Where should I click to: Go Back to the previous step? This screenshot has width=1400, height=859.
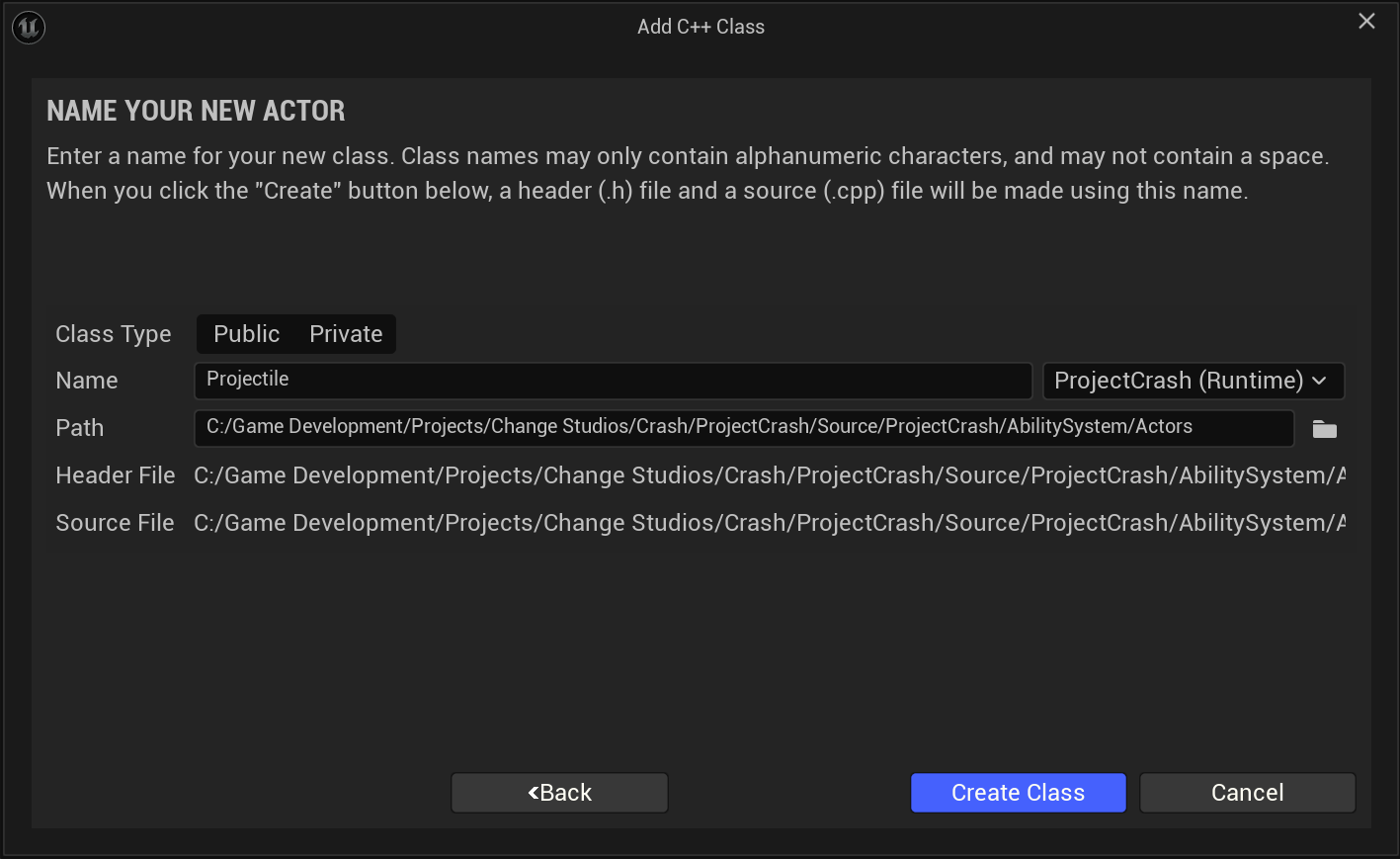coord(559,793)
